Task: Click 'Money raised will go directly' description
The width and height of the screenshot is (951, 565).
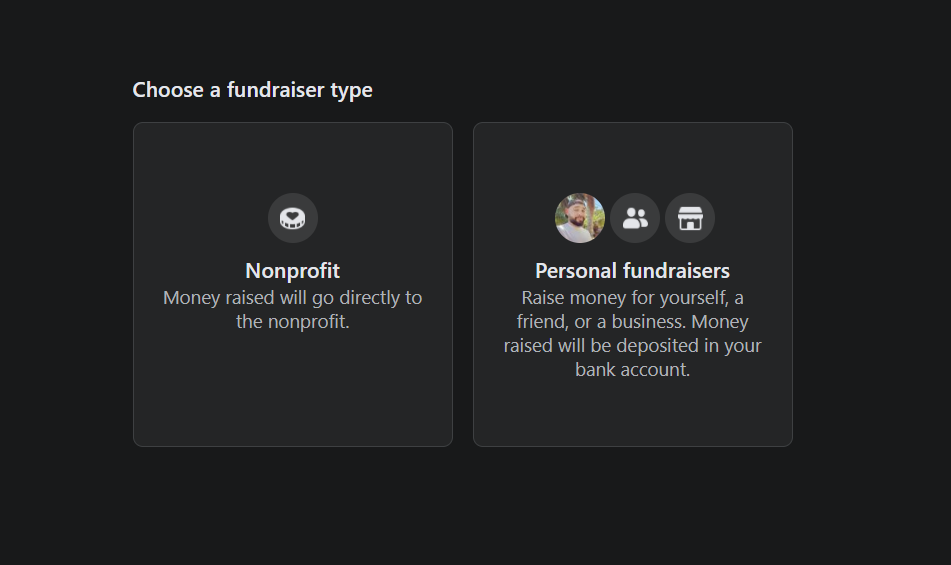Action: tap(293, 309)
